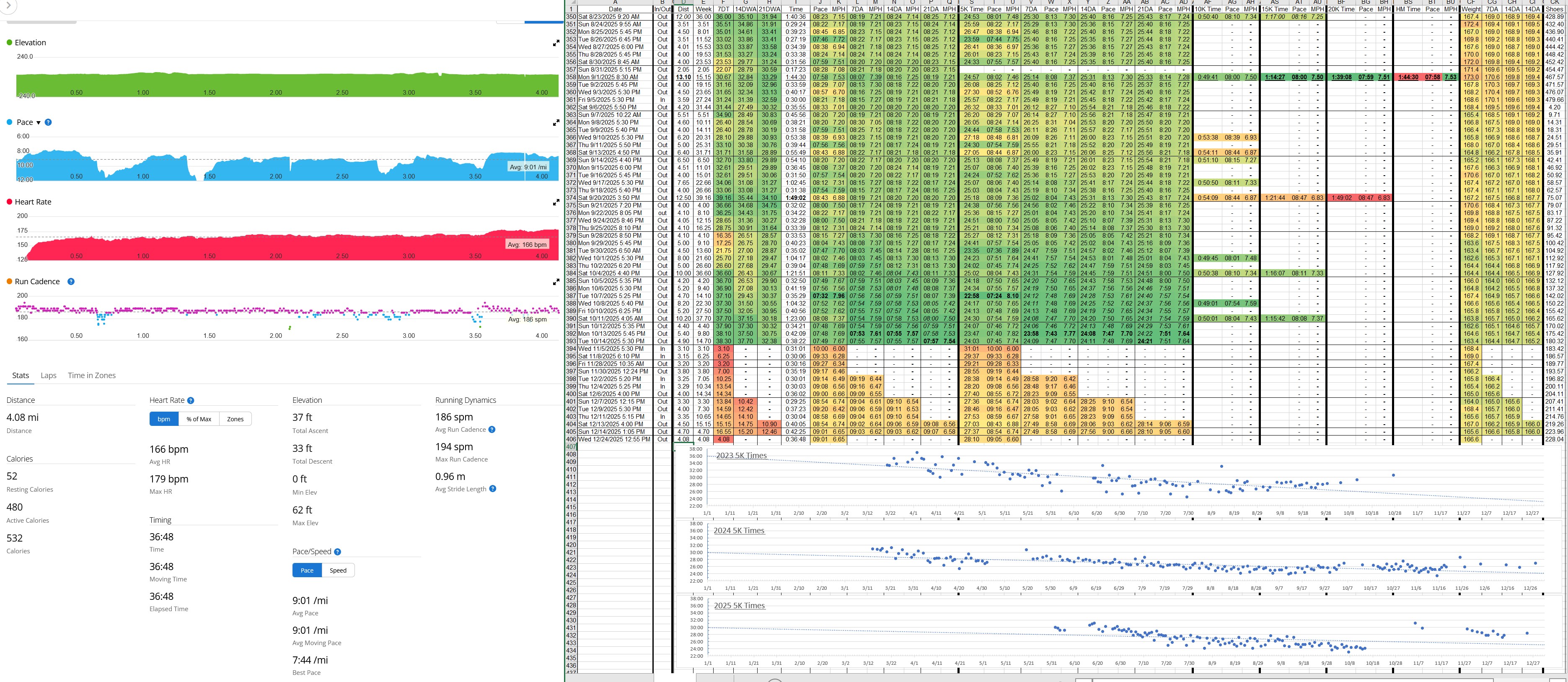Expand the Run Cadence chart to fullscreen
Screen dimensions: 1568x682
point(556,283)
